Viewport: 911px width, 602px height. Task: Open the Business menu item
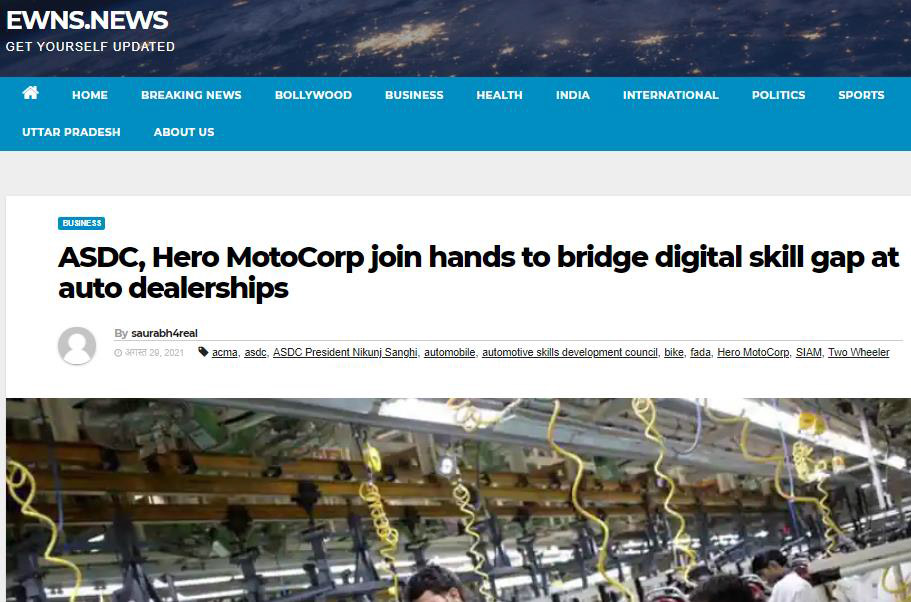tap(414, 95)
